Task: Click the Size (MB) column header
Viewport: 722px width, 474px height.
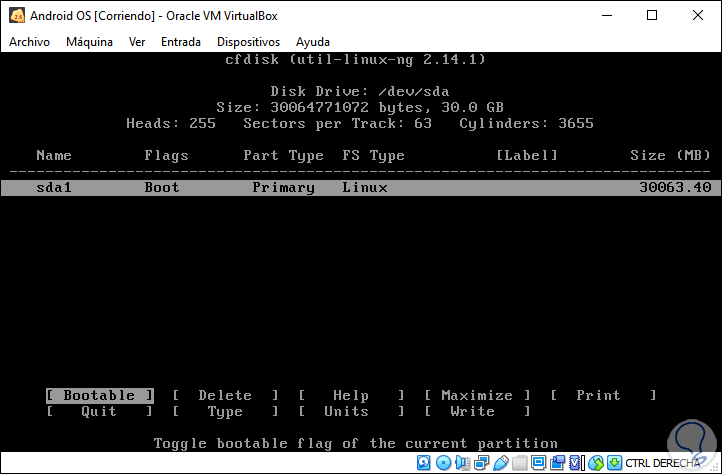Action: coord(670,155)
